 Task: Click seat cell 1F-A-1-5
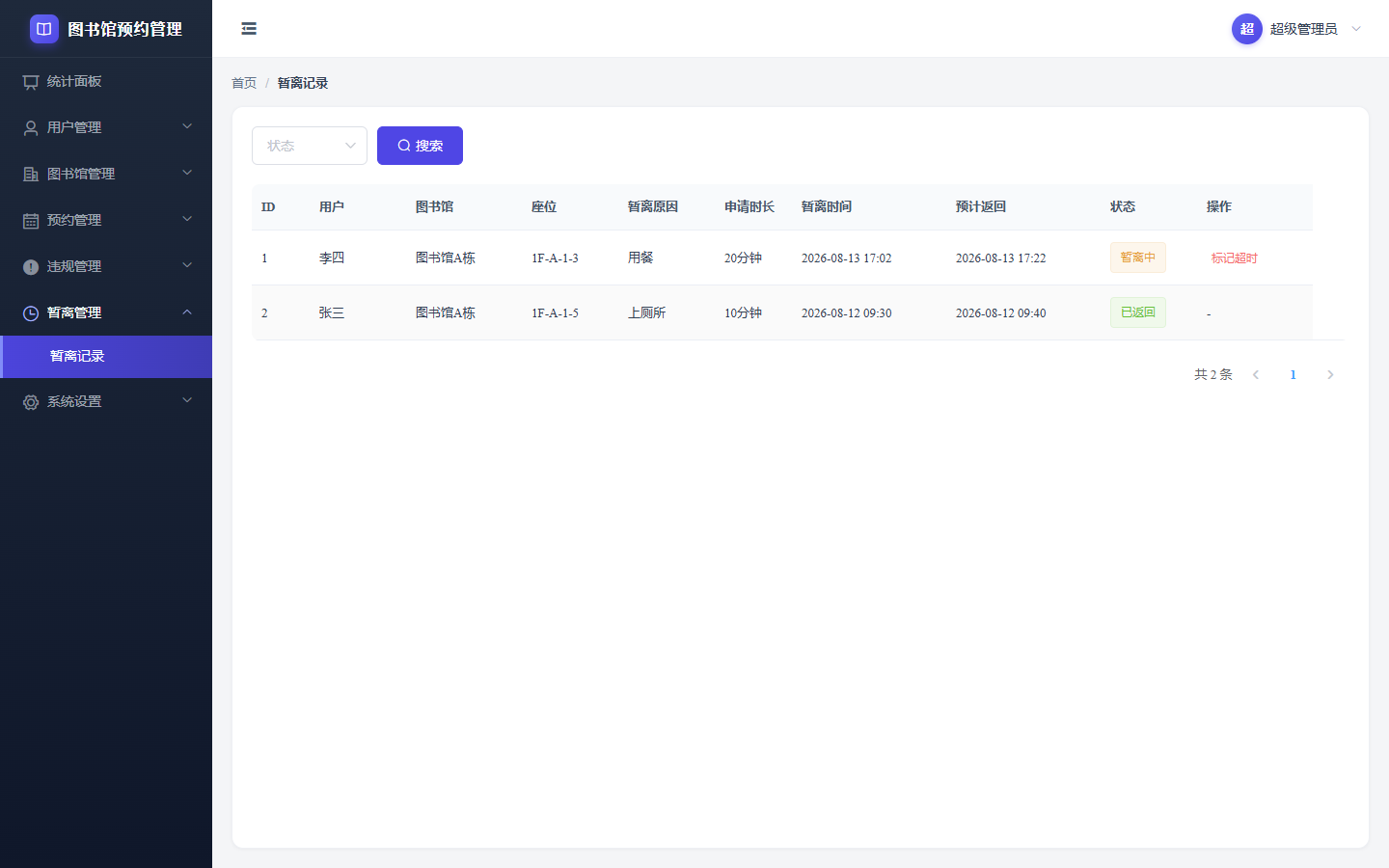click(555, 312)
